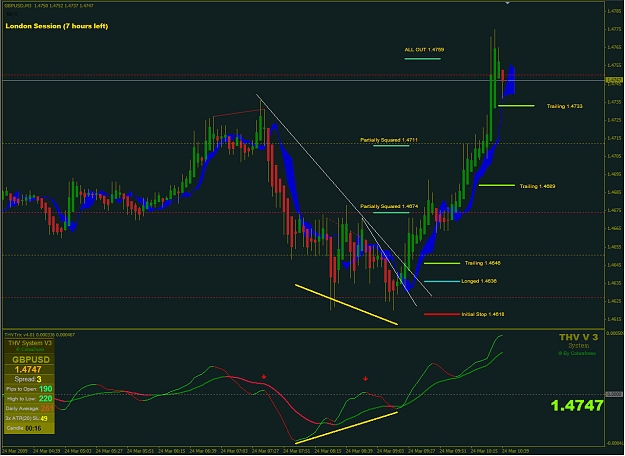625x456 pixels.
Task: Select green line beside Trailing 1.4733
Action: pyautogui.click(x=516, y=106)
